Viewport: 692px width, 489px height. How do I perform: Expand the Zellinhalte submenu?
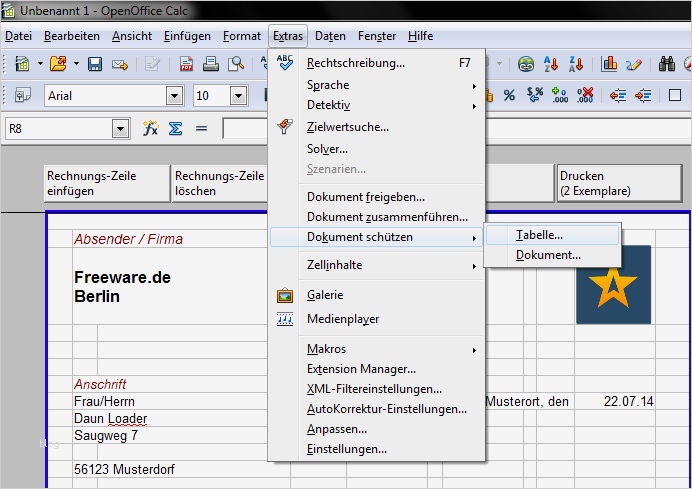(x=377, y=265)
